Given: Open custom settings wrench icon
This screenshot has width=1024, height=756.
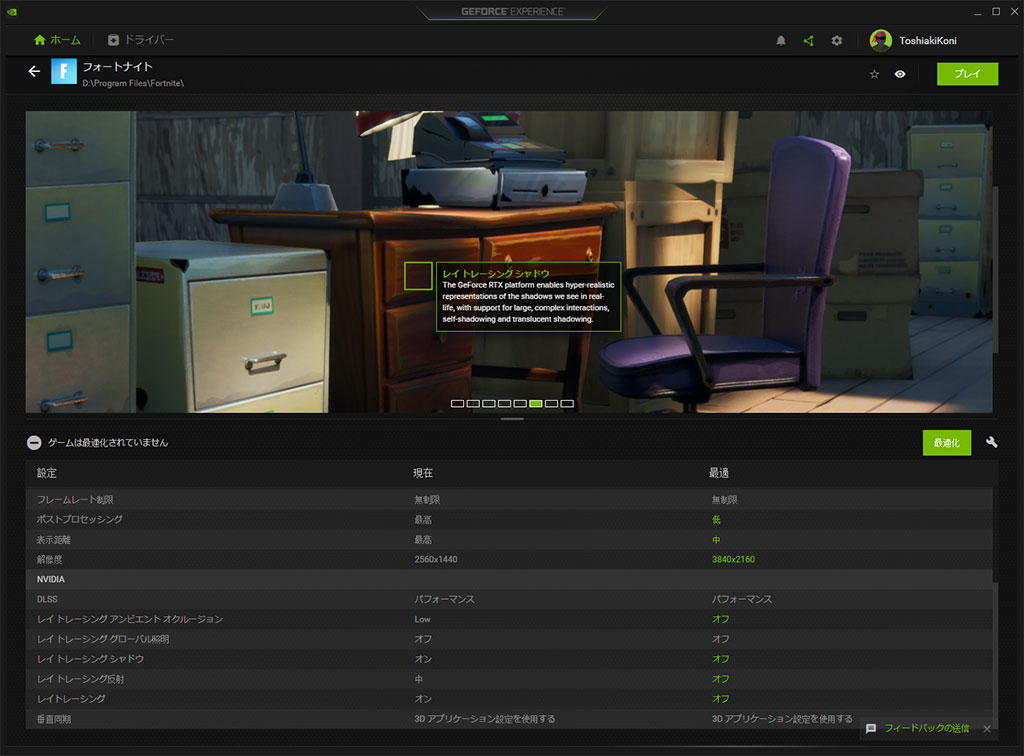Looking at the screenshot, I should [991, 442].
